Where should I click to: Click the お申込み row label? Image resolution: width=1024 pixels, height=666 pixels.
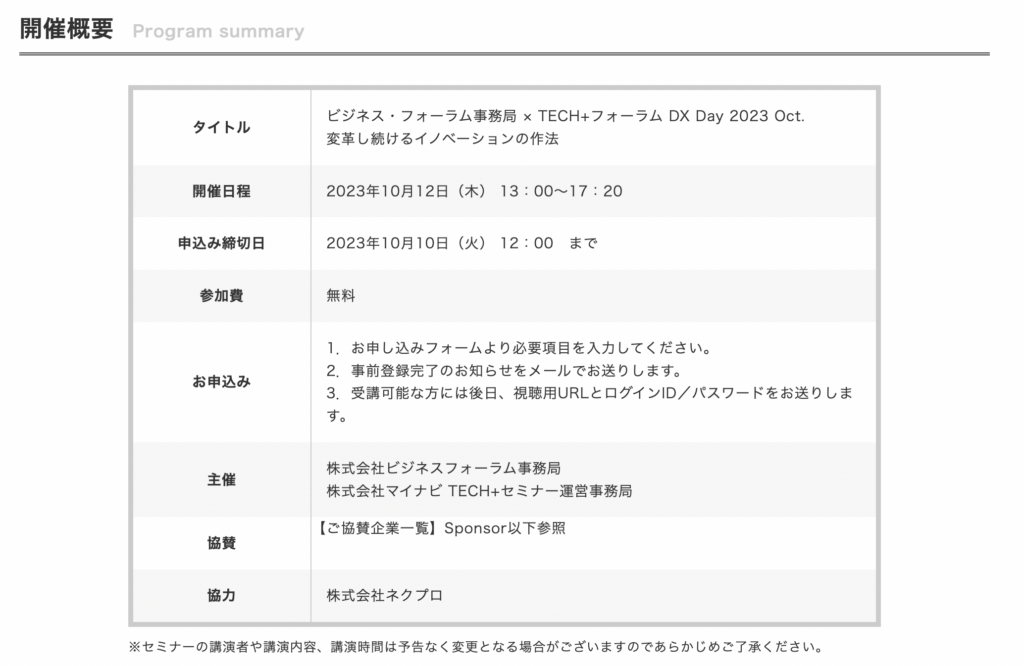pyautogui.click(x=221, y=382)
